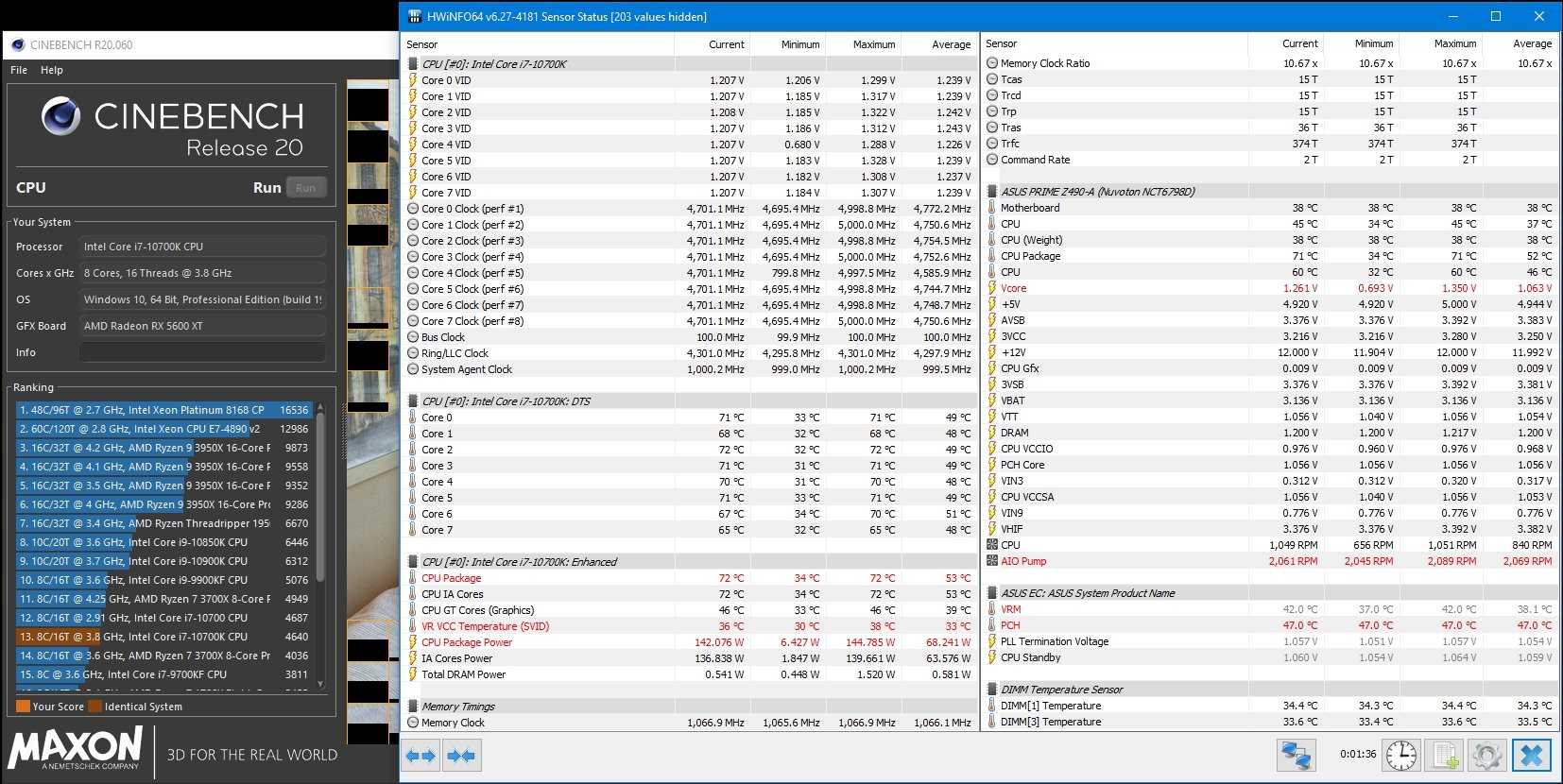Viewport: 1563px width, 784px height.
Task: Click the Ranking list scrollbar down arrow
Action: [320, 684]
